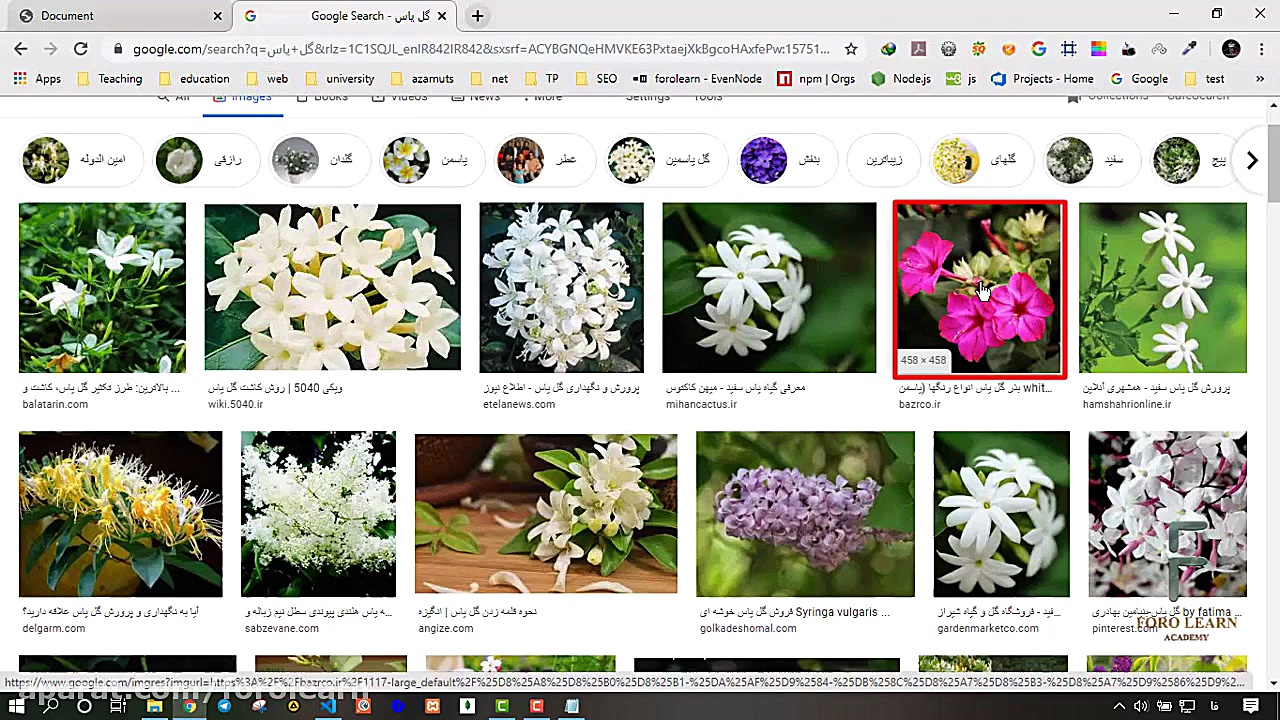Close the Document tab

tap(218, 16)
